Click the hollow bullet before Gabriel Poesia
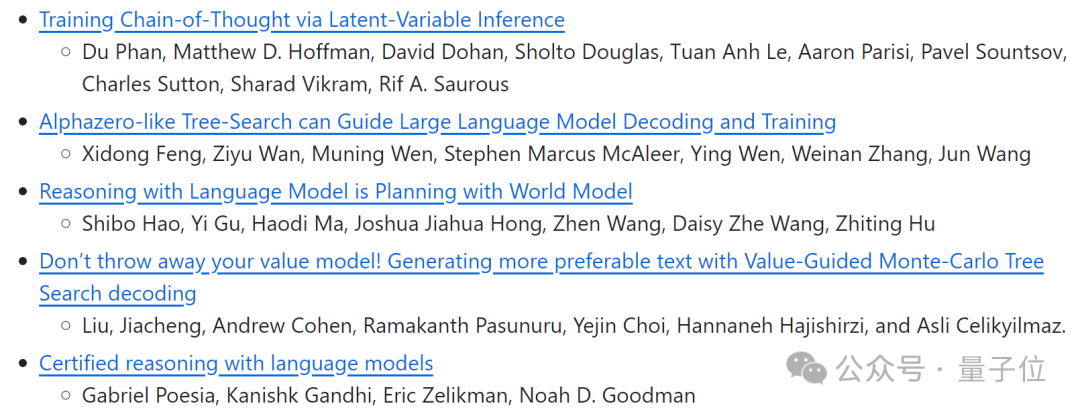This screenshot has height=412, width=1080. click(66, 395)
